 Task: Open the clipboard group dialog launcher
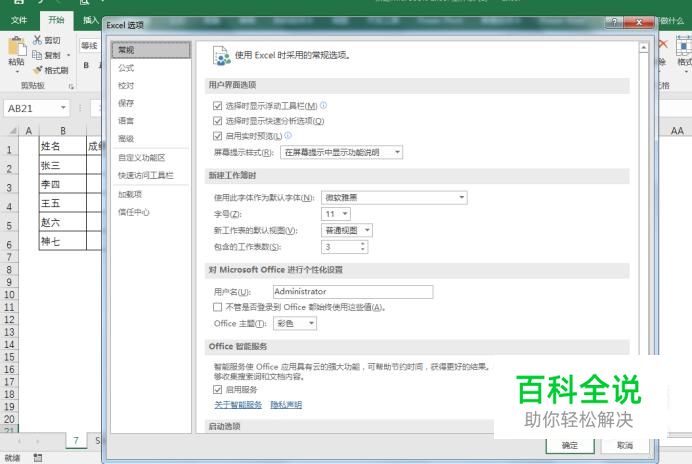point(71,87)
